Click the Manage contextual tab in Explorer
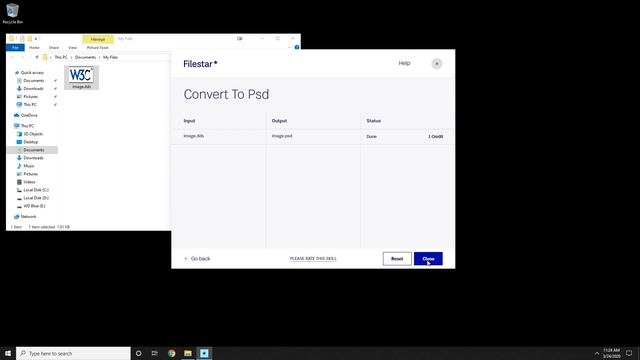Viewport: 640px width, 360px height. (98, 39)
